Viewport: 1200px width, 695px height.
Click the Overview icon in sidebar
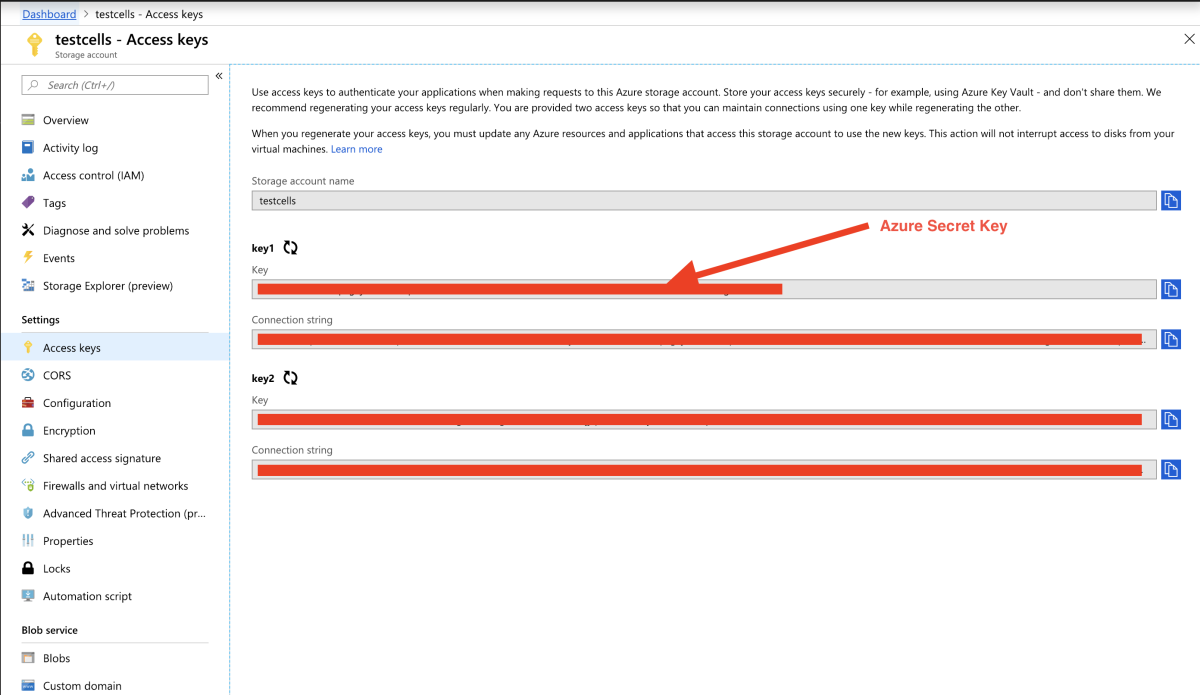point(28,120)
